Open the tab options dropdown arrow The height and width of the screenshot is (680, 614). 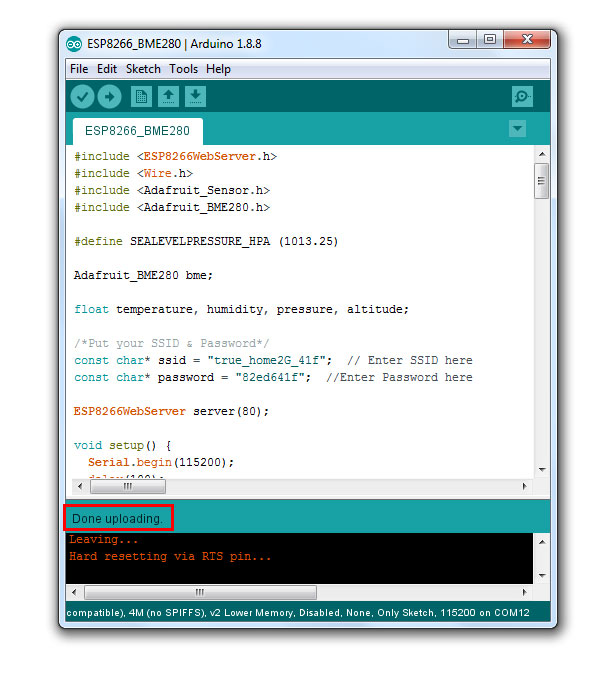tap(517, 129)
